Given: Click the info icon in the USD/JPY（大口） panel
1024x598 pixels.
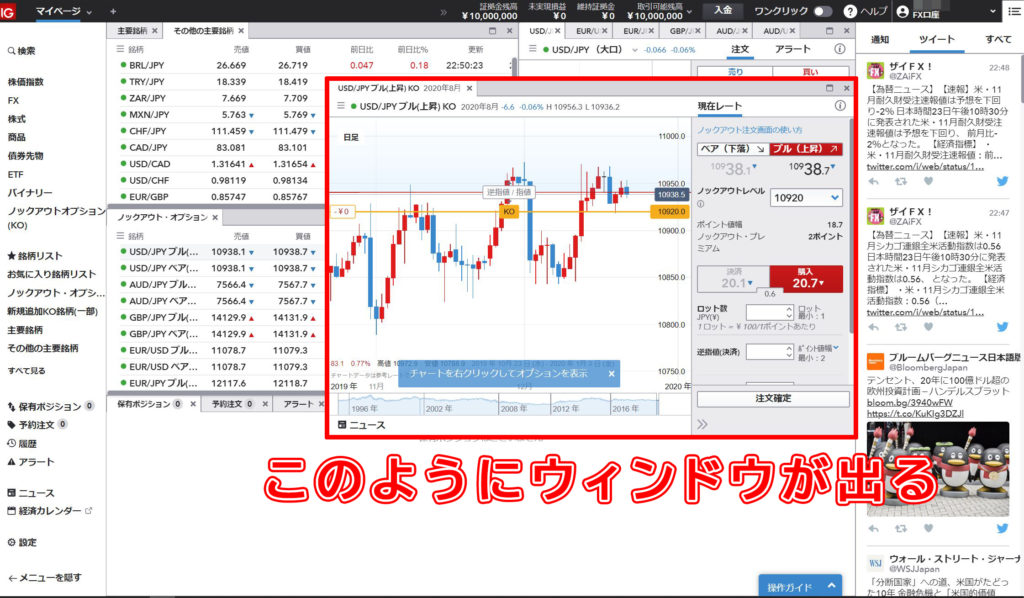Looking at the screenshot, I should pos(840,49).
